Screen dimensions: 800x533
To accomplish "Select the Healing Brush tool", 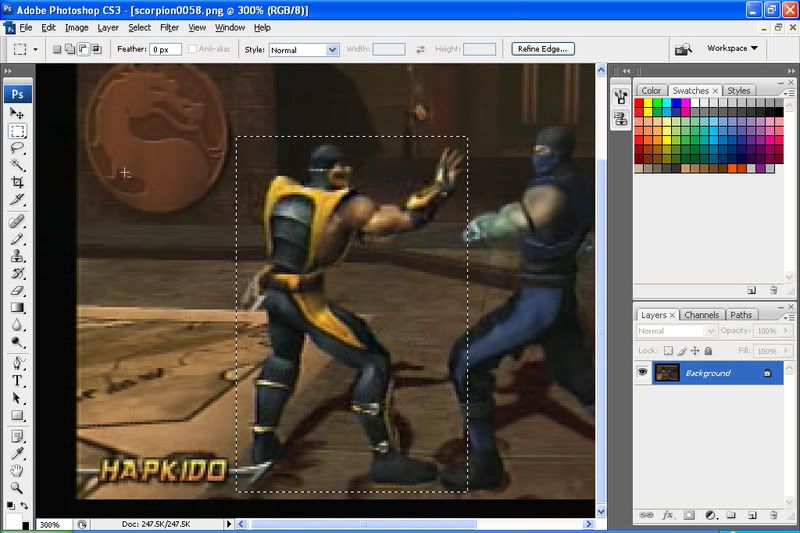I will point(17,221).
